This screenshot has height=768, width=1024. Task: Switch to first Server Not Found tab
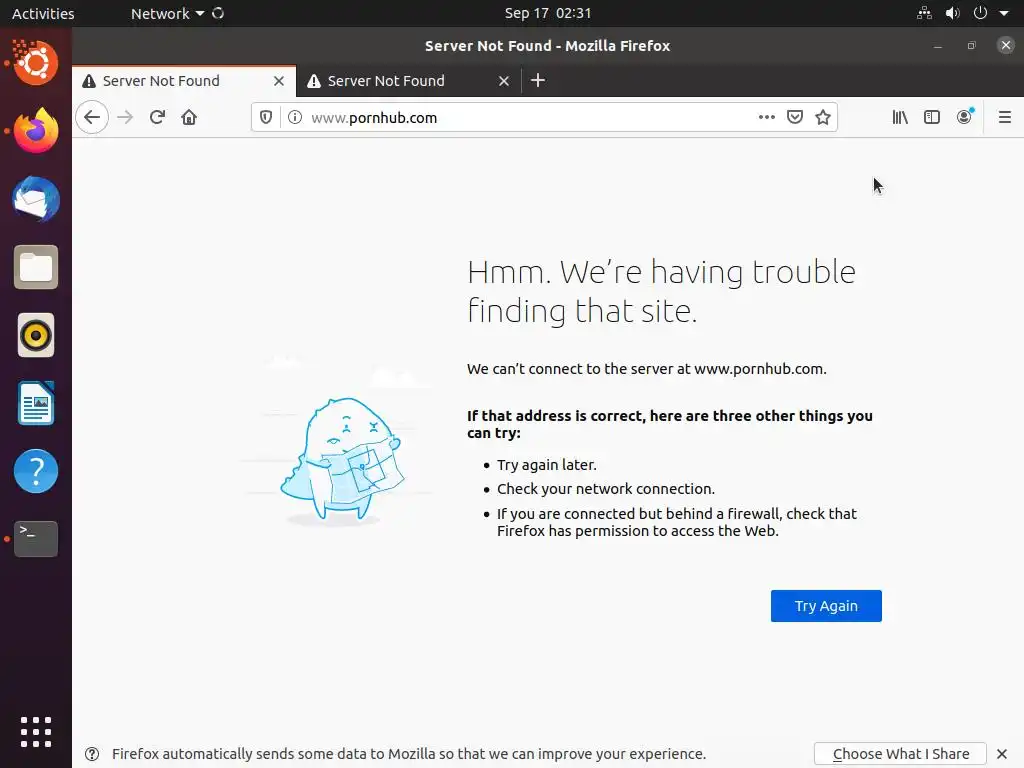184,81
